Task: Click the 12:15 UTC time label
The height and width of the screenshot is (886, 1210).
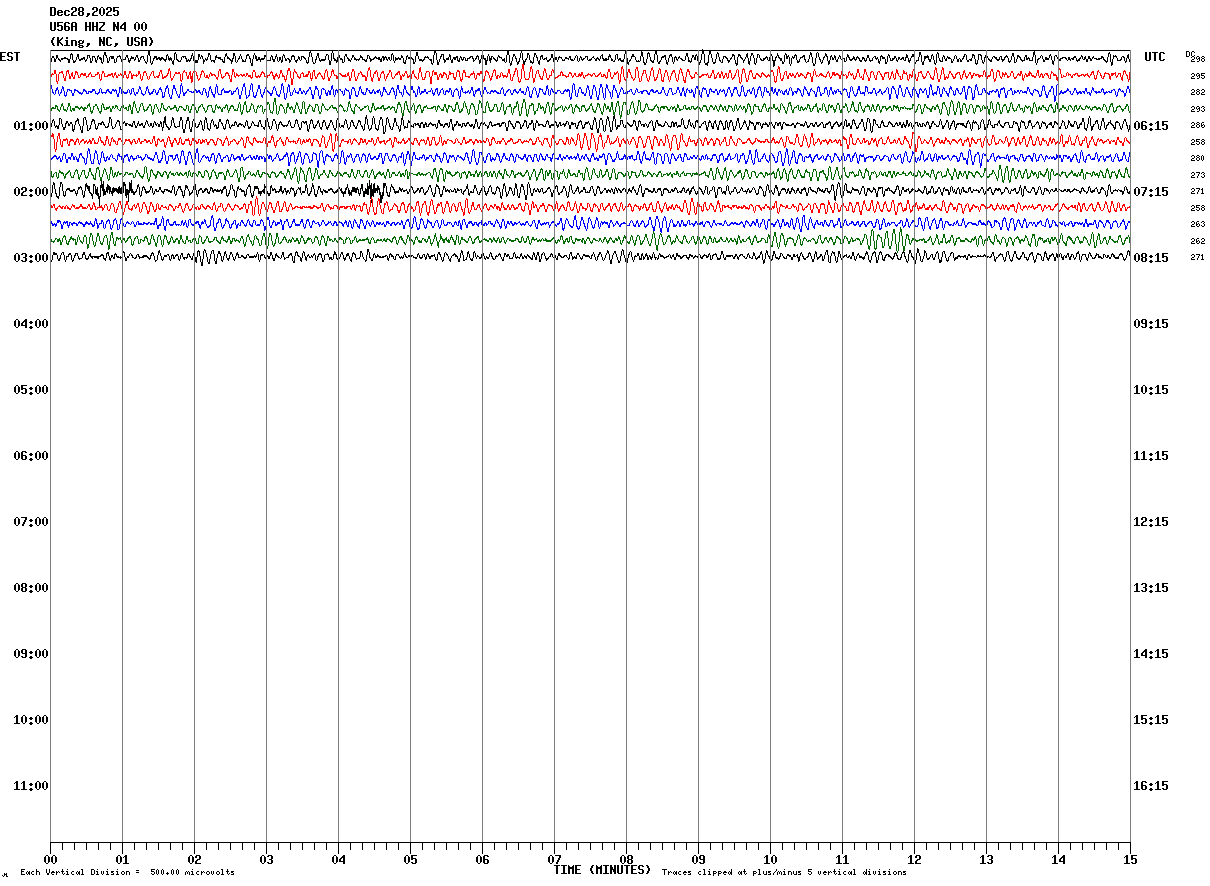Action: [x=1151, y=522]
